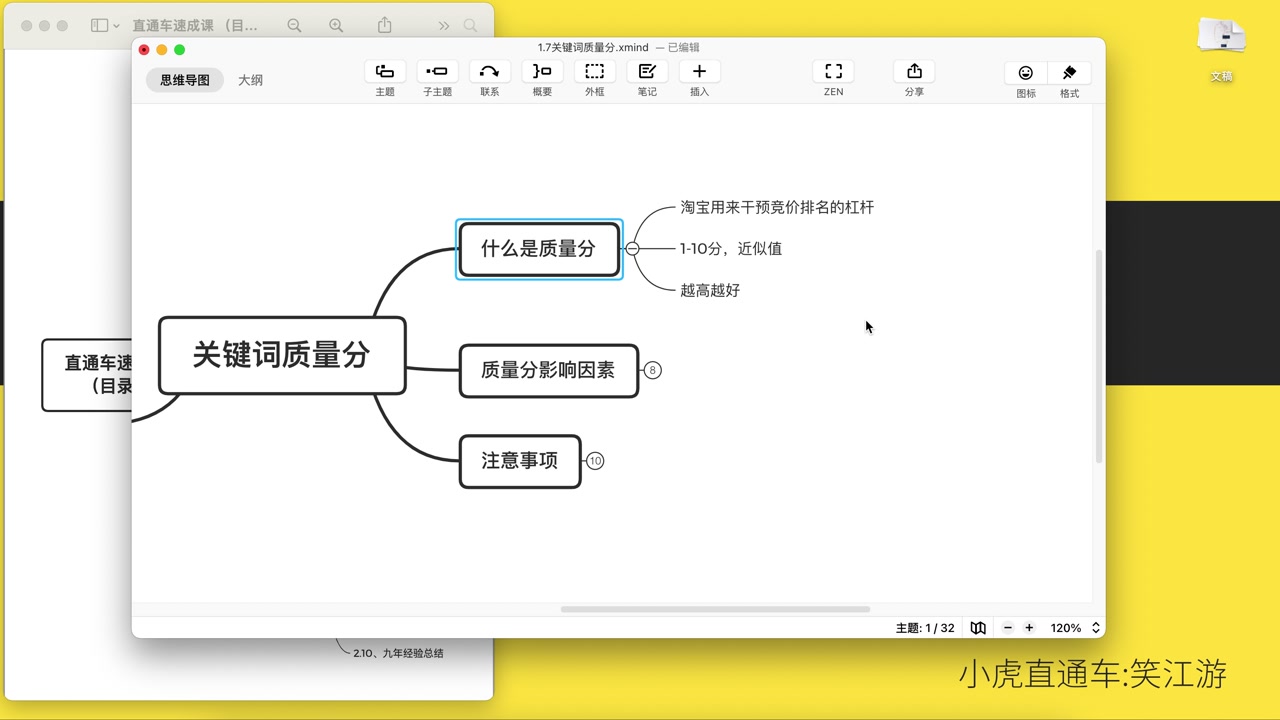1280x720 pixels.
Task: Zoom out with the minus button
Action: point(1008,628)
